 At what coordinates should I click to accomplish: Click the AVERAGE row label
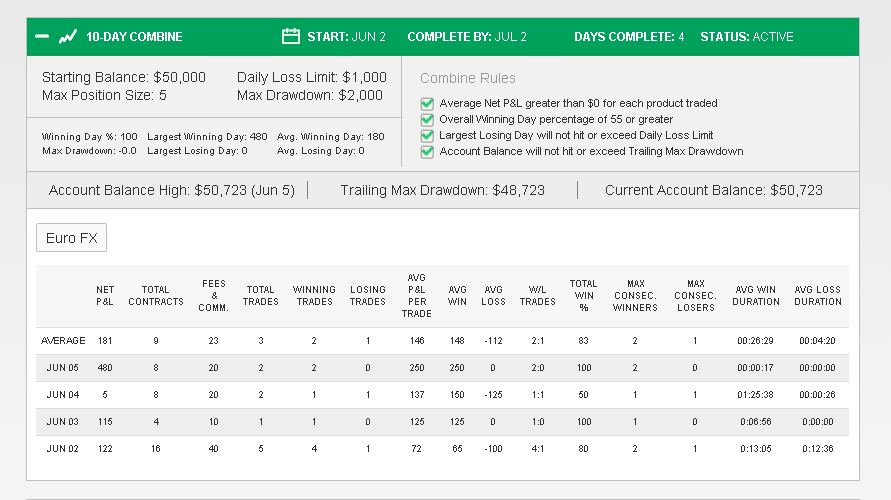(x=63, y=341)
